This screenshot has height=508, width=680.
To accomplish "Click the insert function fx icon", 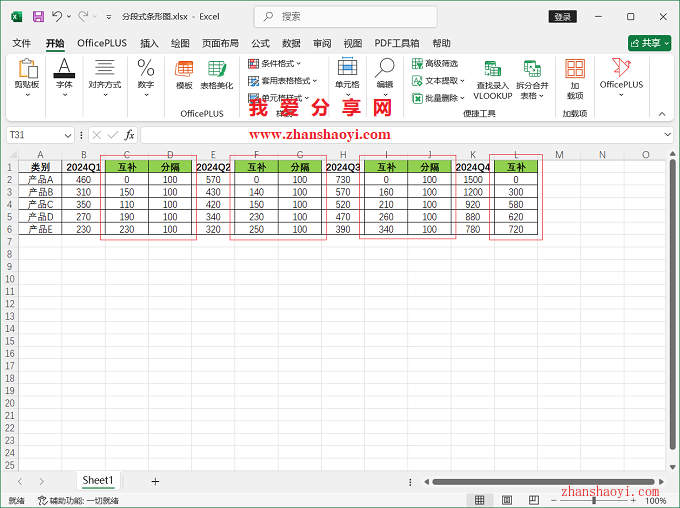I will (129, 134).
